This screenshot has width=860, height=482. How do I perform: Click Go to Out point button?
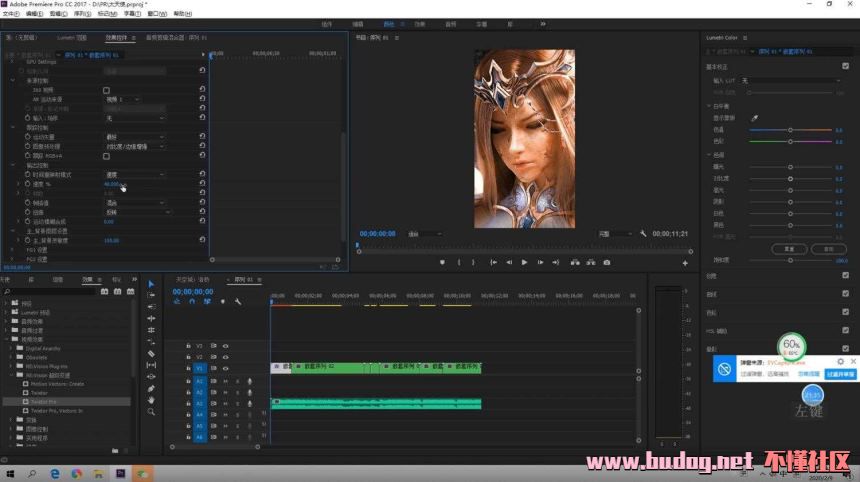[x=556, y=263]
